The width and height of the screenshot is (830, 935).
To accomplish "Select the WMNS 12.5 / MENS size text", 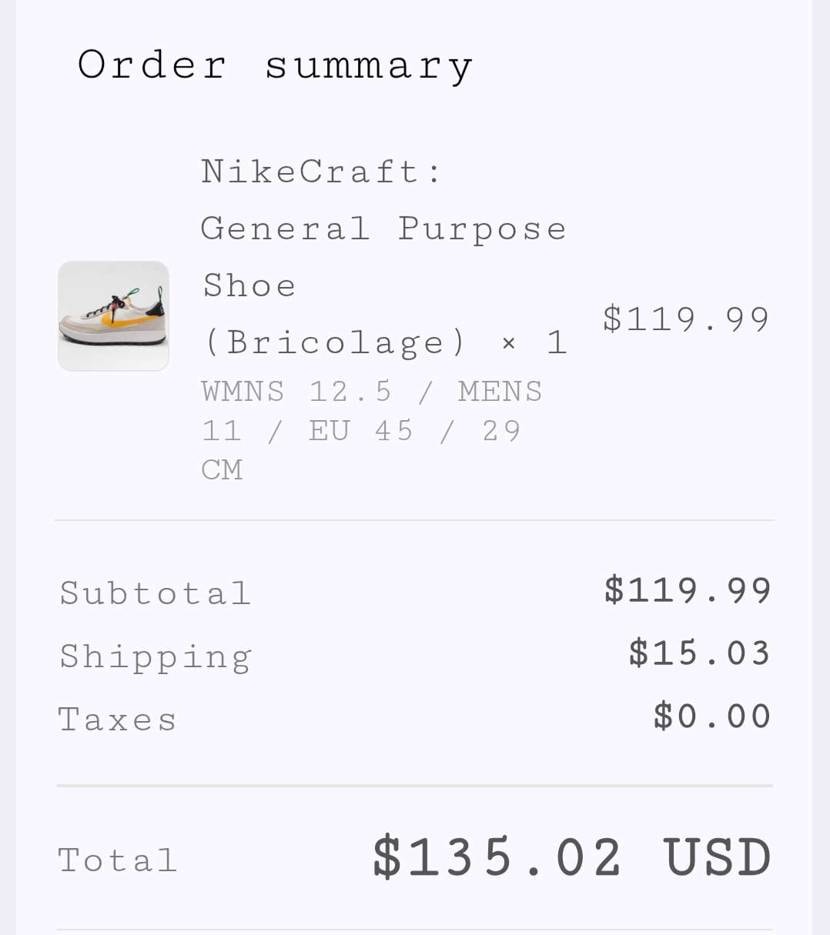I will tap(371, 391).
